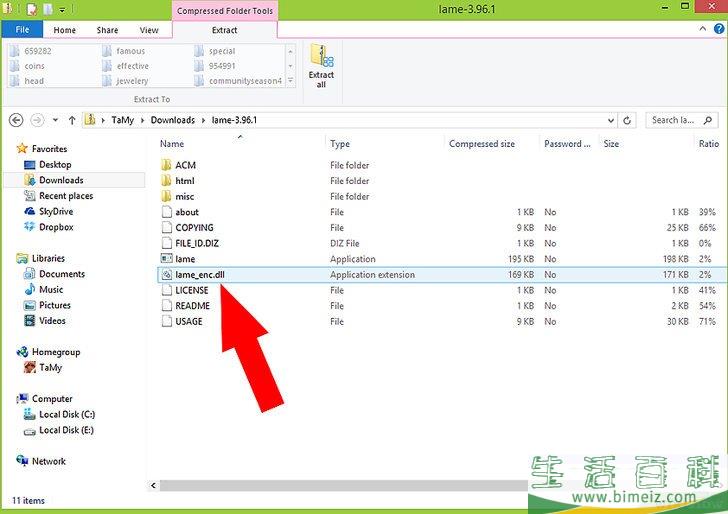
Task: Click the search magnifier icon
Action: pyautogui.click(x=708, y=120)
